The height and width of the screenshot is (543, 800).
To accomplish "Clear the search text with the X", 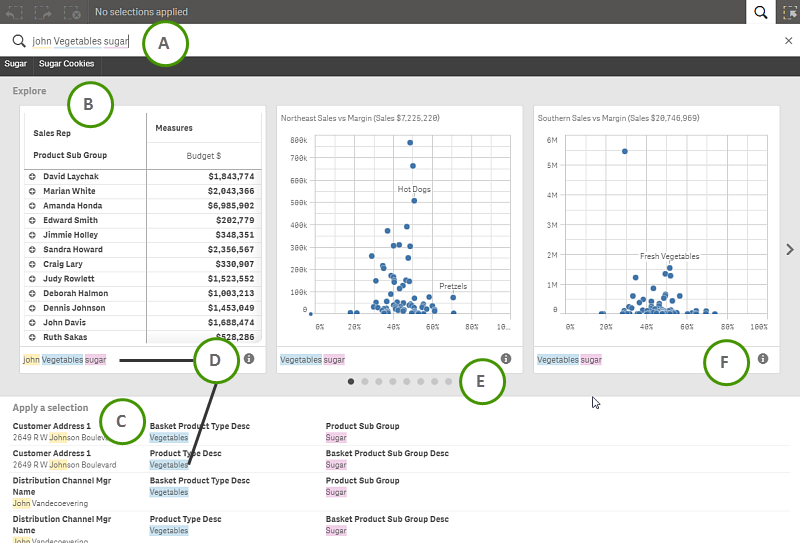I will click(788, 41).
